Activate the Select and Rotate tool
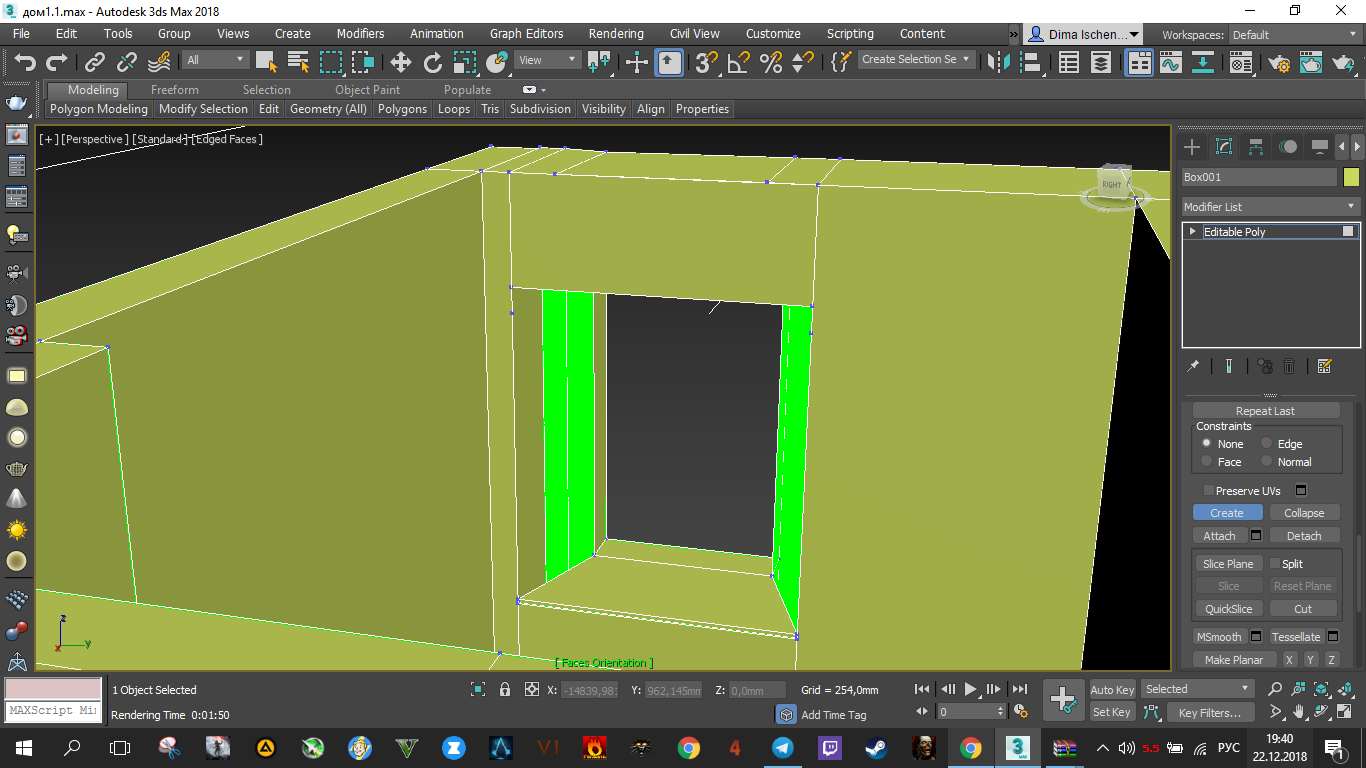The height and width of the screenshot is (768, 1366). point(433,62)
